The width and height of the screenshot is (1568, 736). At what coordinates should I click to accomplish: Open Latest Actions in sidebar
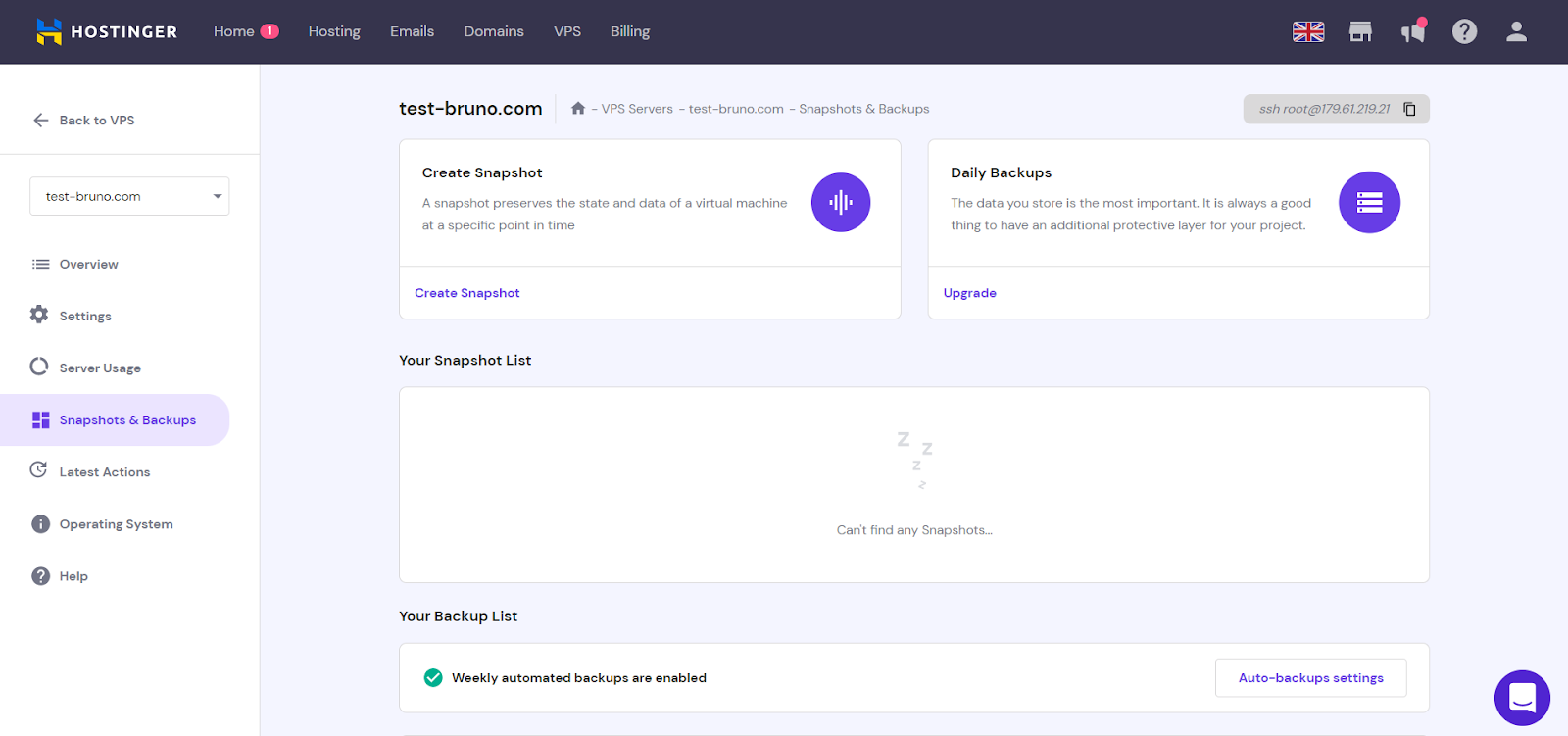tap(104, 472)
